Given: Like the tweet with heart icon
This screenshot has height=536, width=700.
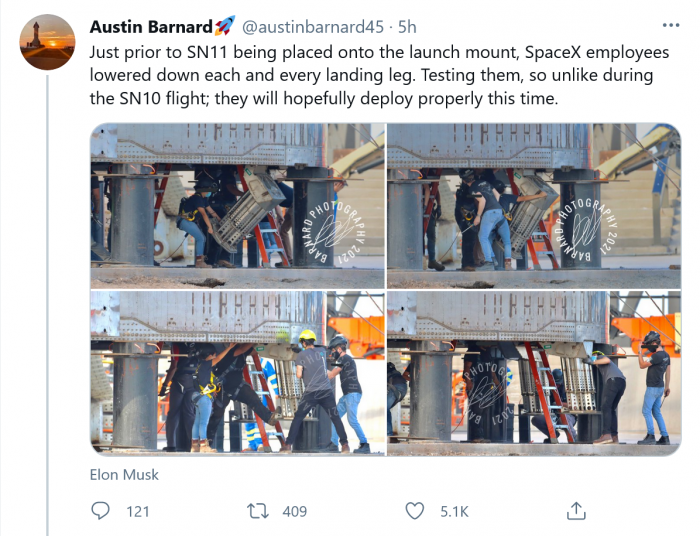Looking at the screenshot, I should point(415,511).
